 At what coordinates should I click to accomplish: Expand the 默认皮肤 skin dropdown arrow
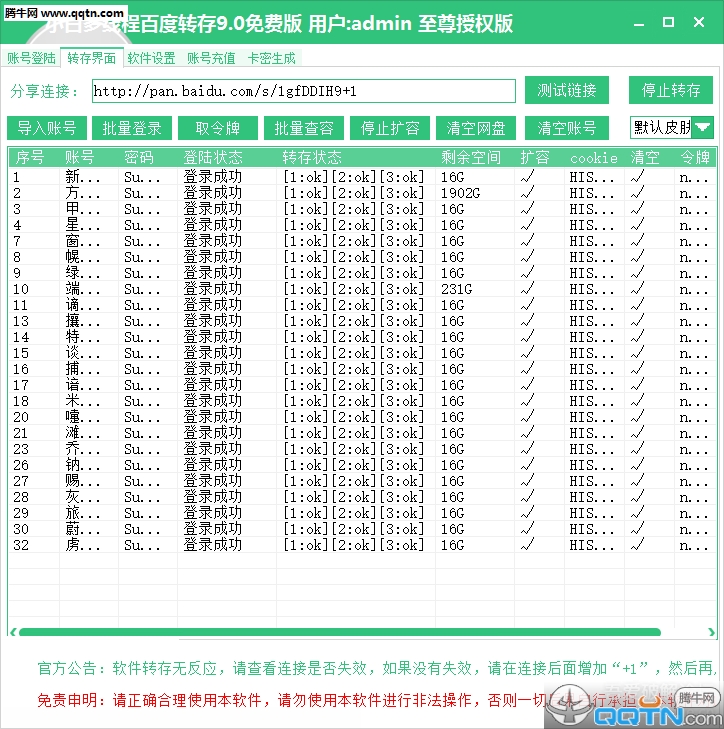(703, 127)
